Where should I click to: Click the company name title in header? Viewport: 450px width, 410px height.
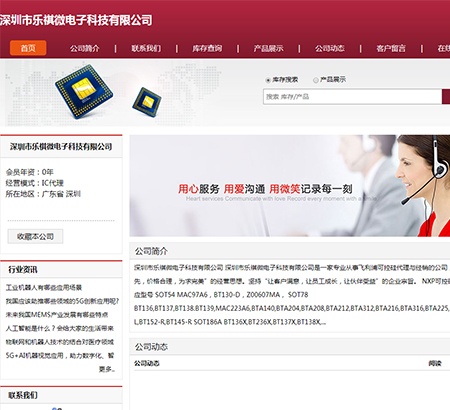pyautogui.click(x=76, y=20)
